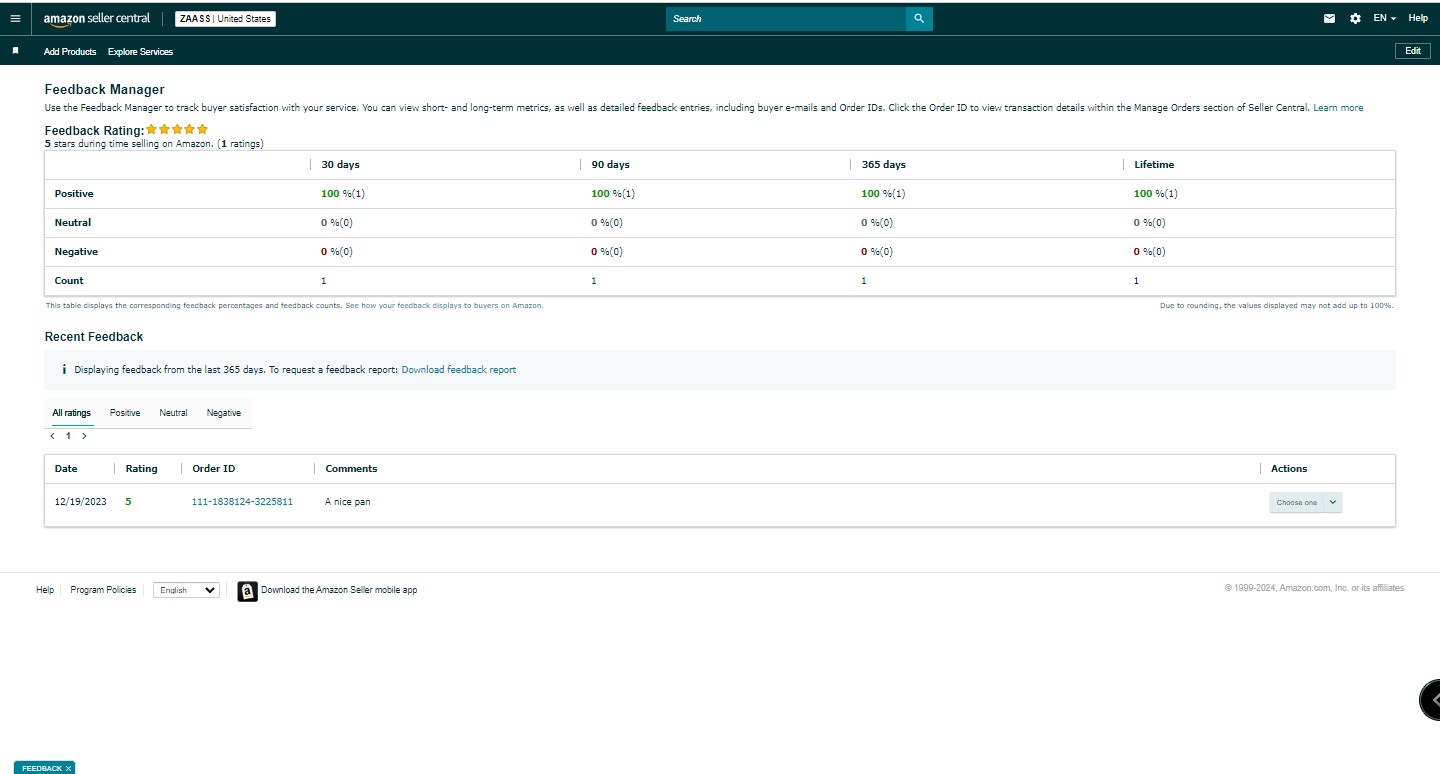Open Explore Services menu item
Viewport: 1440px width, 774px height.
[x=140, y=51]
